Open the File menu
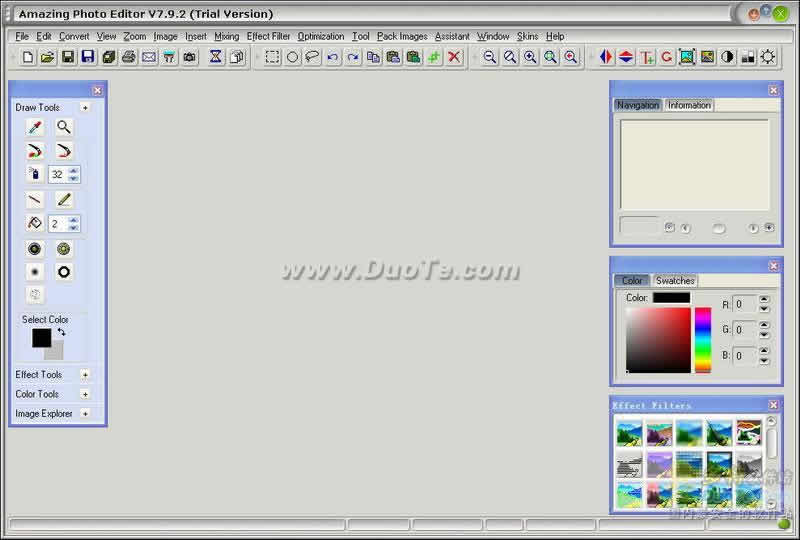Screen dimensions: 800x540 (22, 36)
